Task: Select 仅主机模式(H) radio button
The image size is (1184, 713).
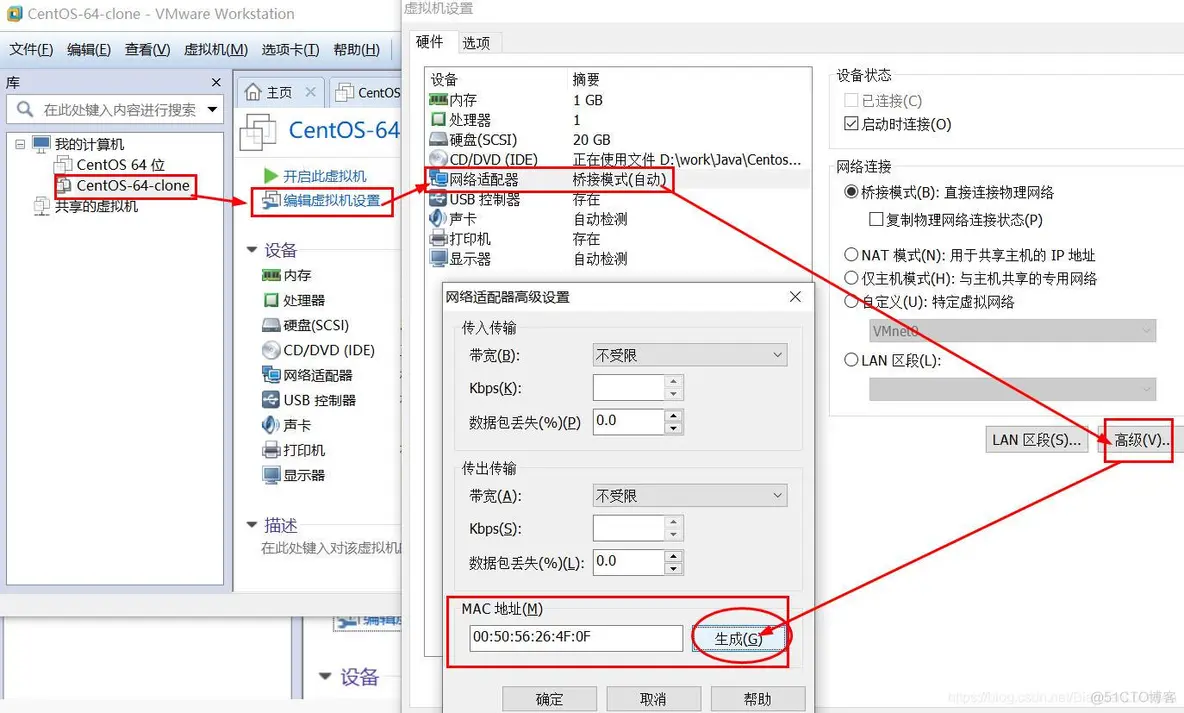Action: pyautogui.click(x=851, y=278)
